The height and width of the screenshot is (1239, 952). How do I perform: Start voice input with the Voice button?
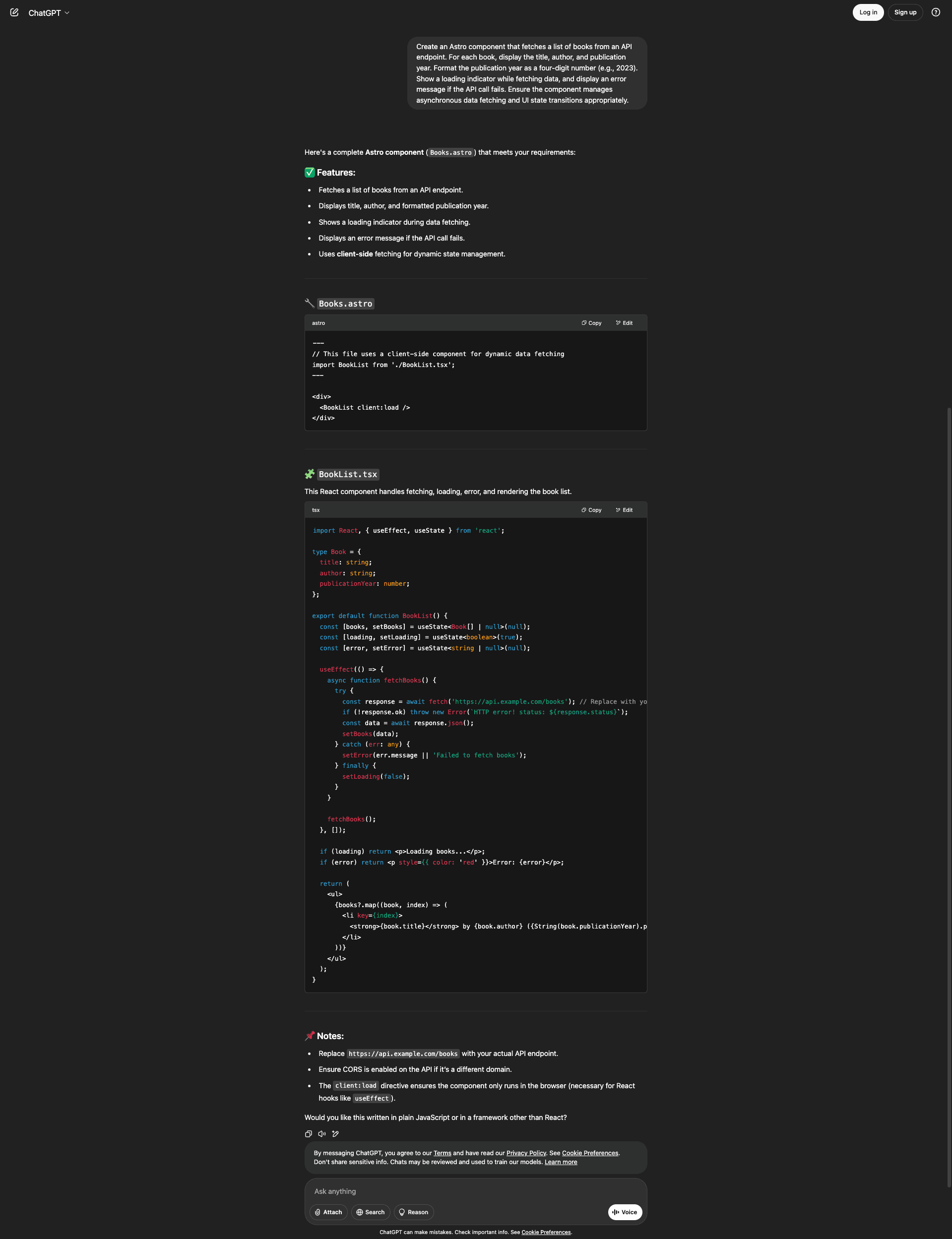(625, 1212)
